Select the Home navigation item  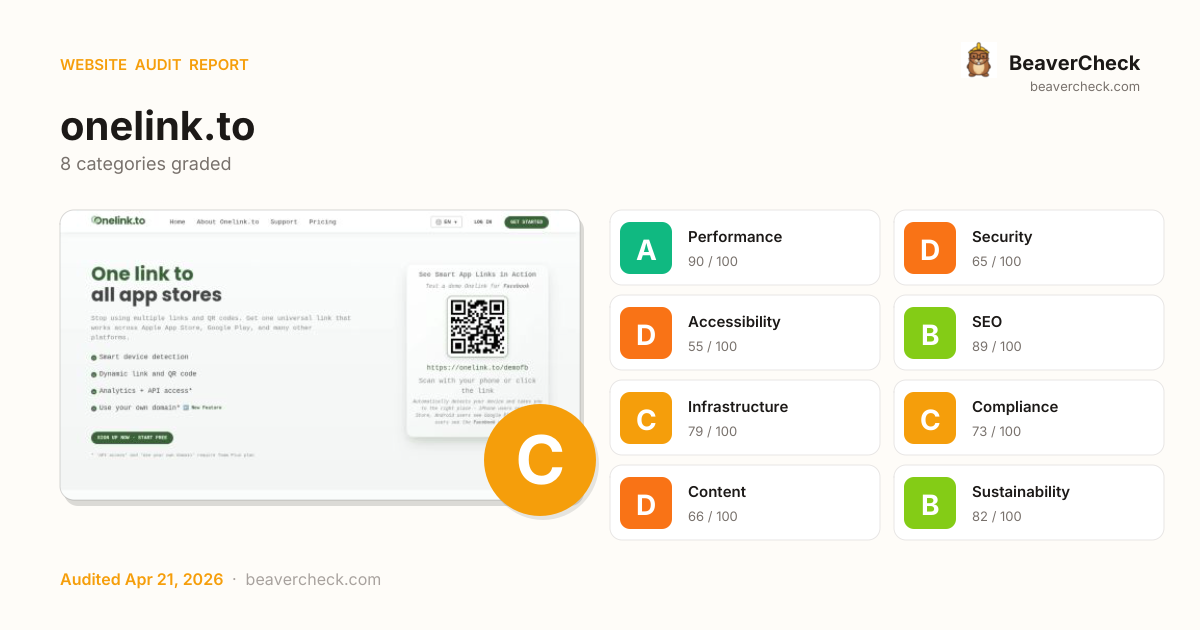click(x=177, y=222)
